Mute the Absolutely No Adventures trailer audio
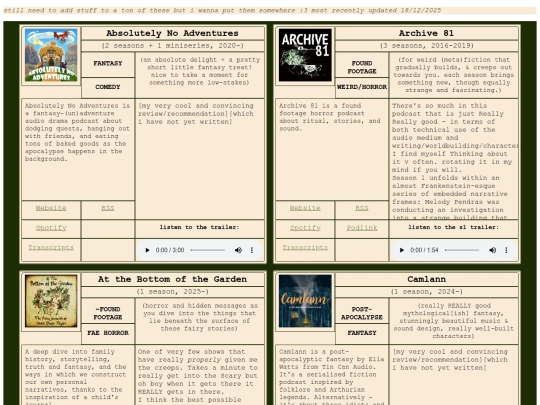This screenshot has height=405, width=540. click(238, 250)
